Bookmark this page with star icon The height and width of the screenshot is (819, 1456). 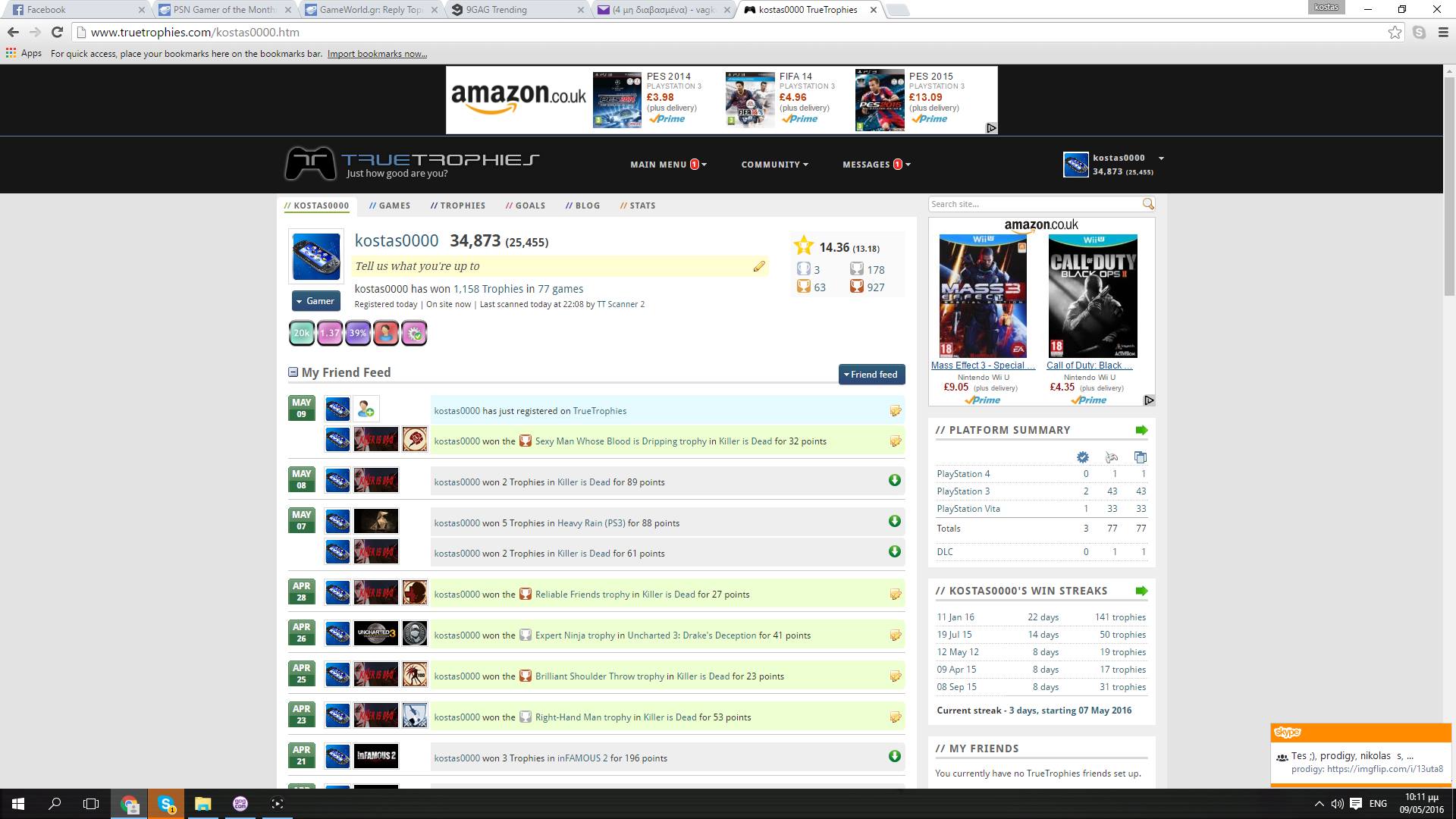(1395, 33)
